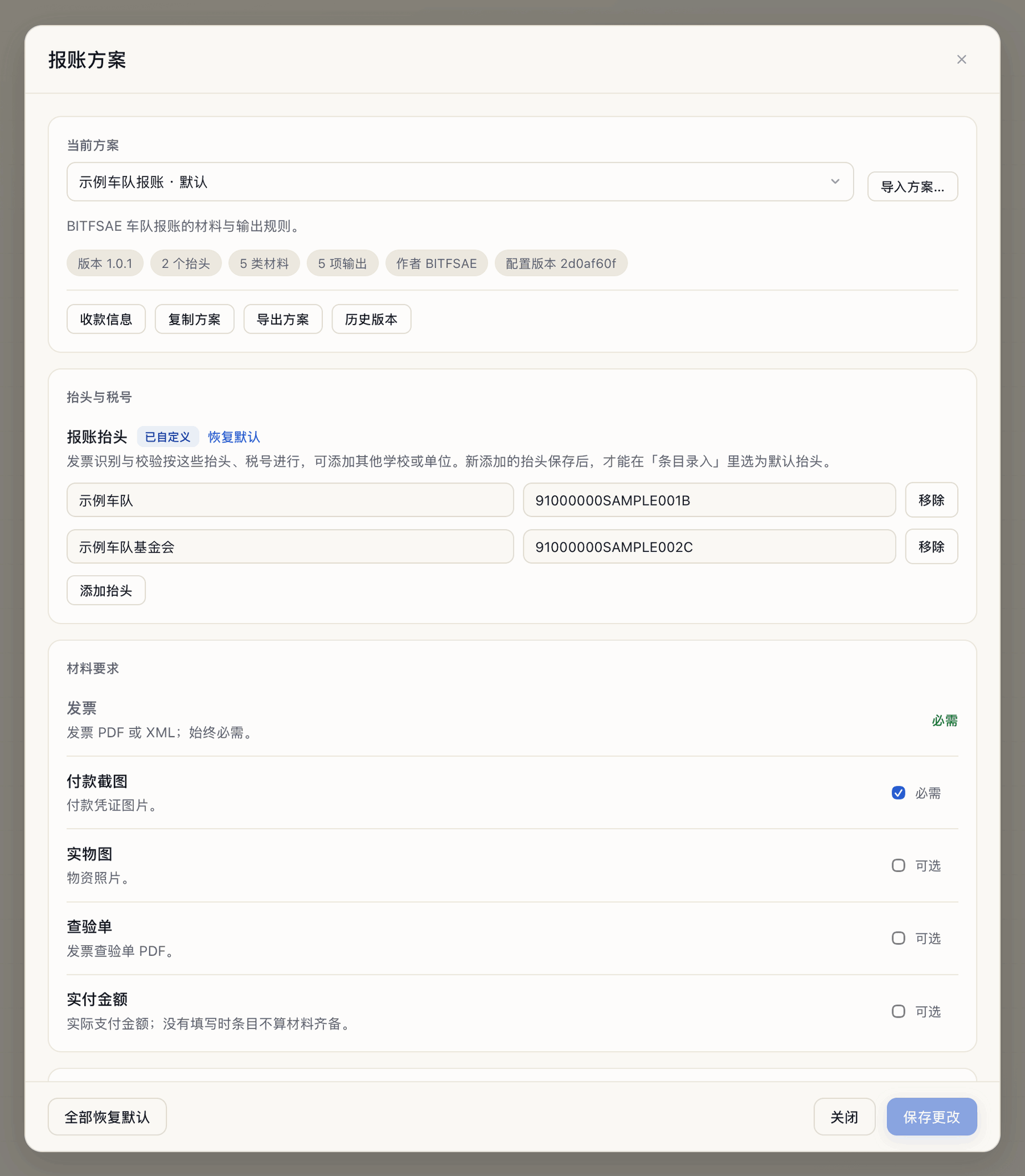Click the 导入方案... button
This screenshot has width=1025, height=1176.
(912, 186)
